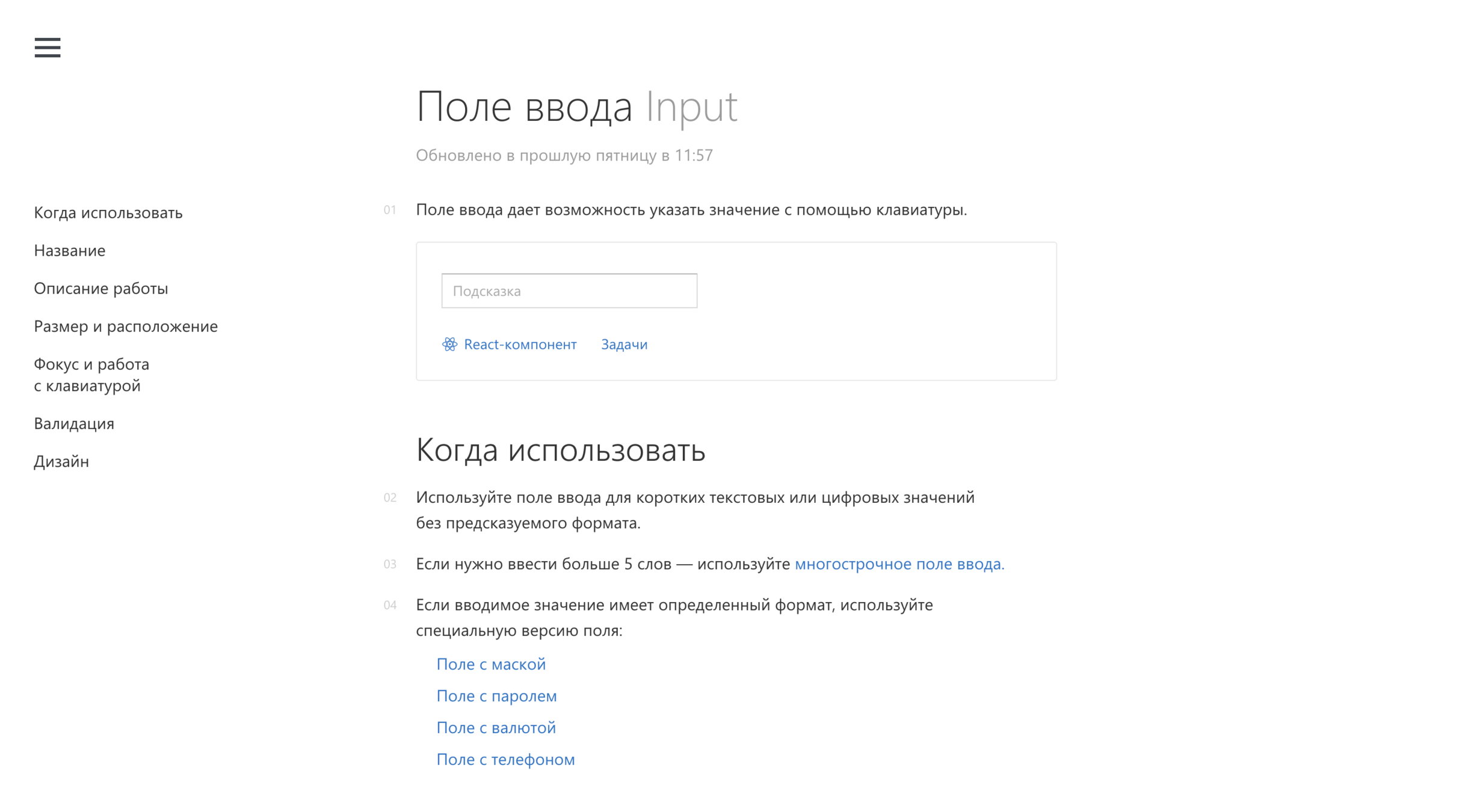This screenshot has width=1468, height=812.
Task: Click paragraph number 01 anchor
Action: tap(390, 210)
